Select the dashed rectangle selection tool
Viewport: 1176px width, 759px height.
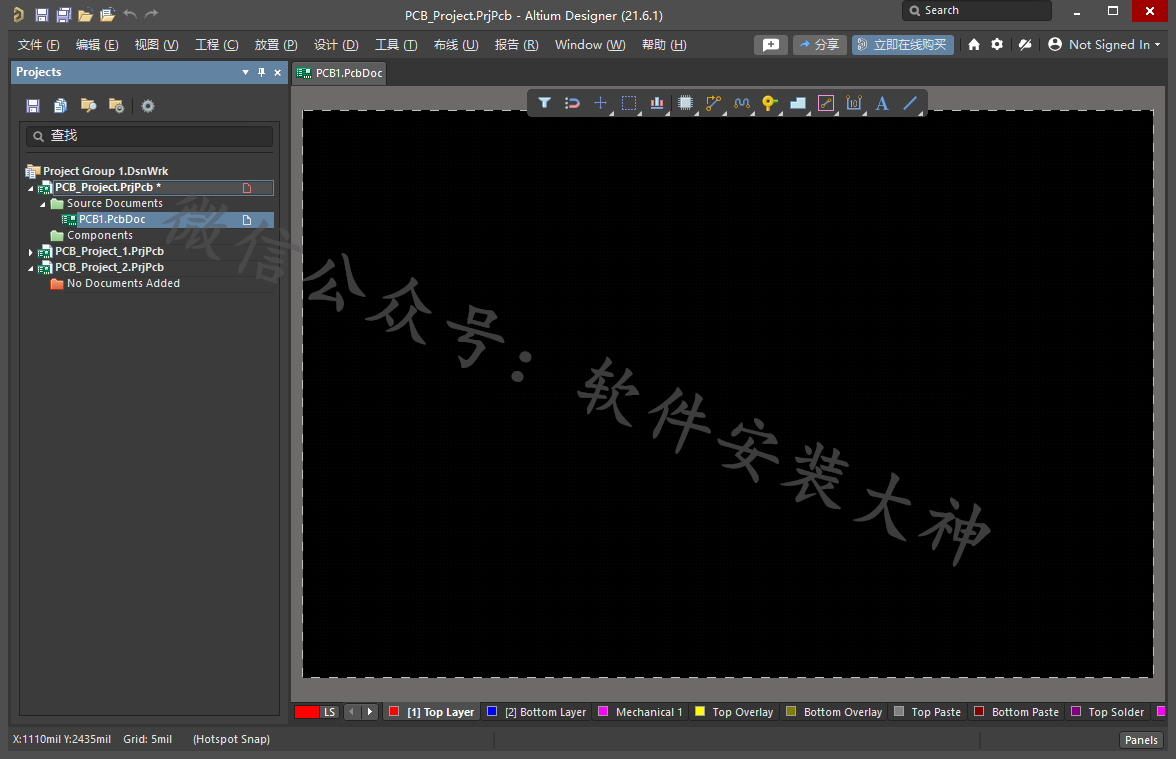pyautogui.click(x=629, y=103)
